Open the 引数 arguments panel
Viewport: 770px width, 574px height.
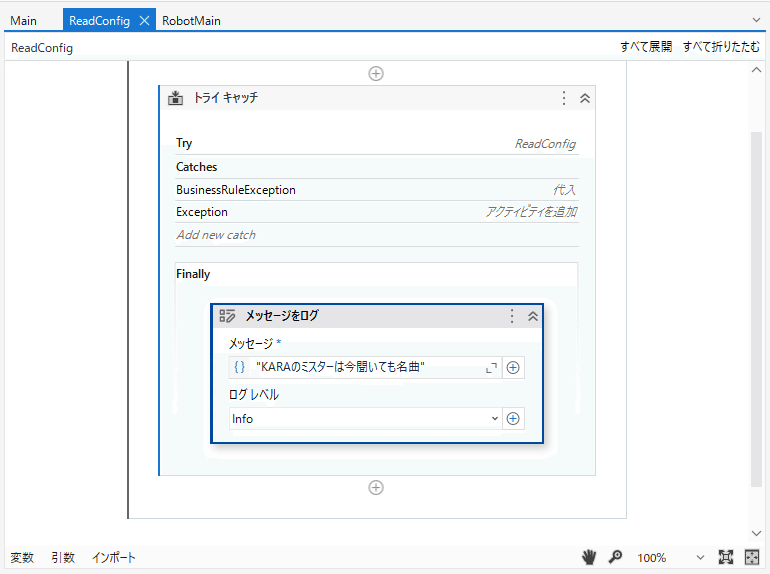(63, 557)
